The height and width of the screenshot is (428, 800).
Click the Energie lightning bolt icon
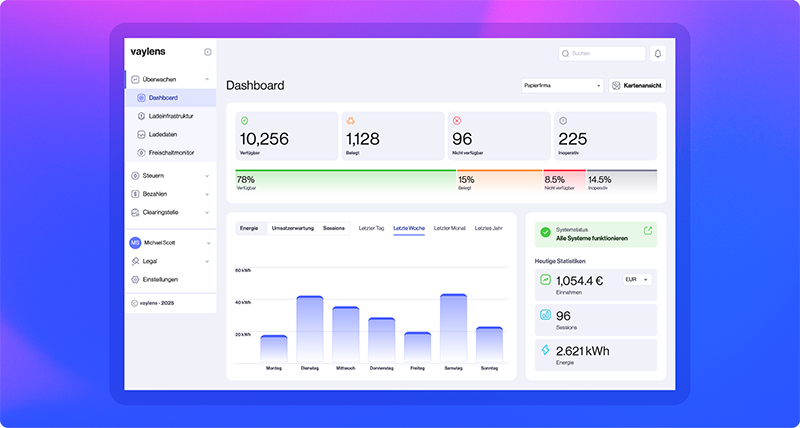coord(545,350)
